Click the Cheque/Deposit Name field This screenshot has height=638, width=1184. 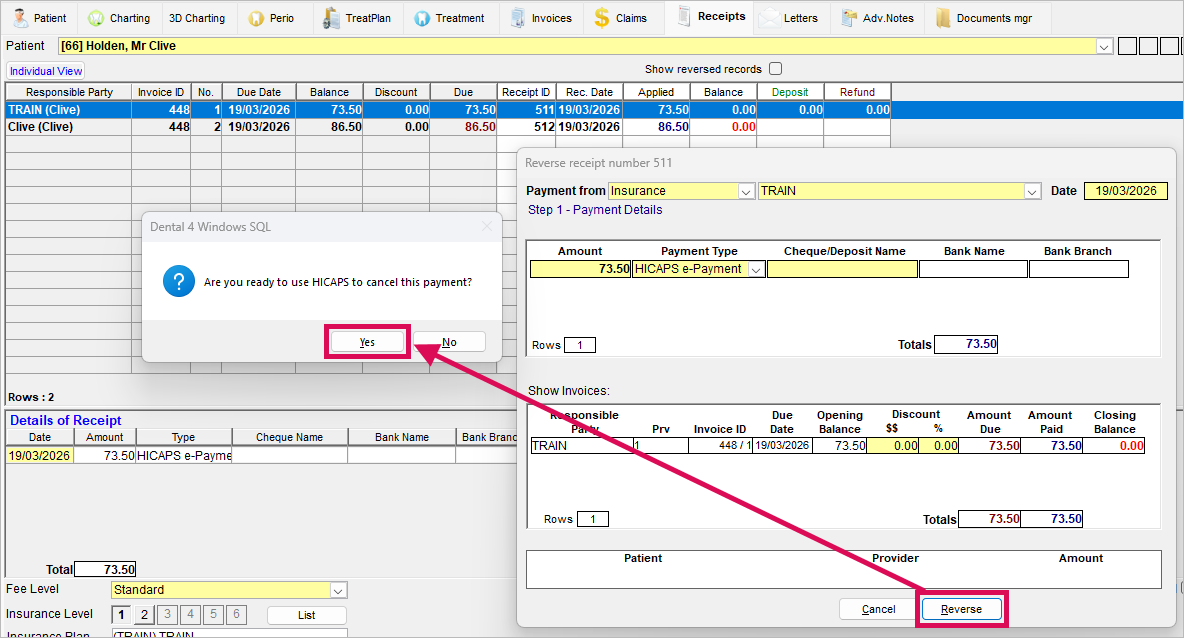841,269
